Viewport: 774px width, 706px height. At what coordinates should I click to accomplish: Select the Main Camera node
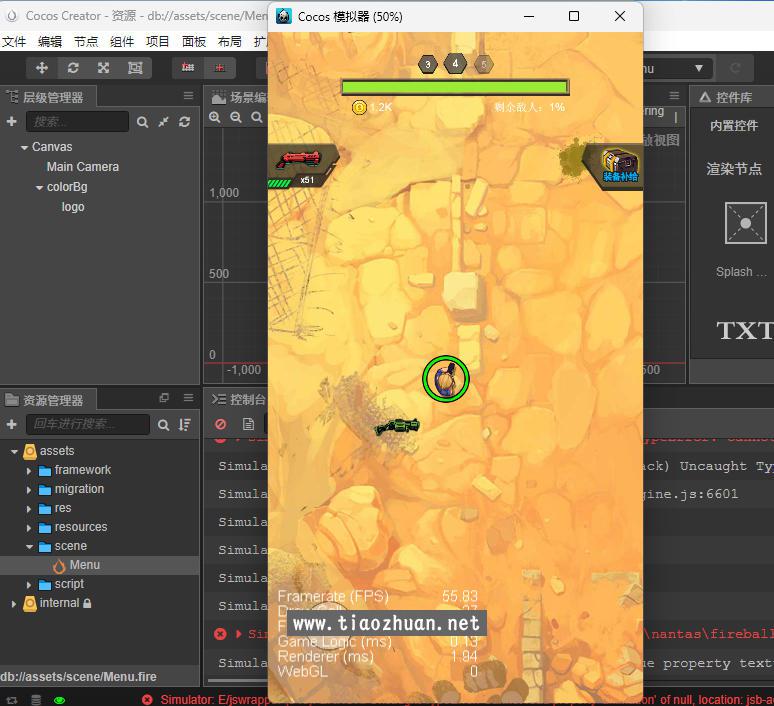[83, 167]
